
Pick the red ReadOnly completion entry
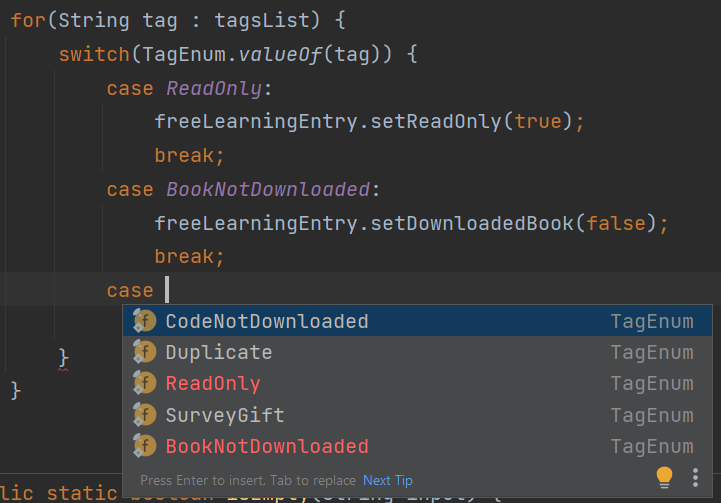coord(418,383)
